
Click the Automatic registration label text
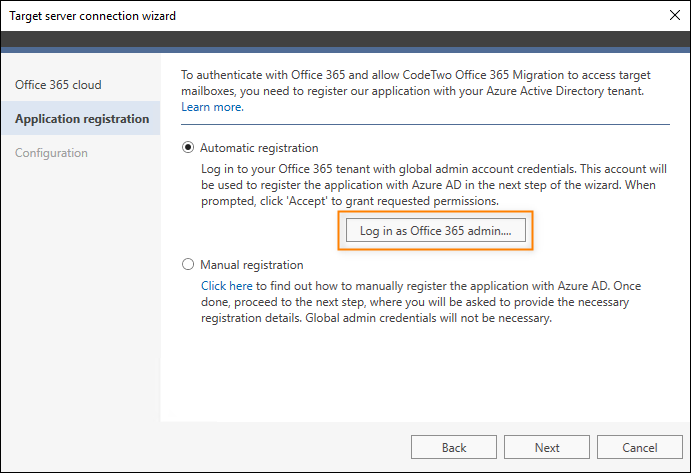coord(259,148)
